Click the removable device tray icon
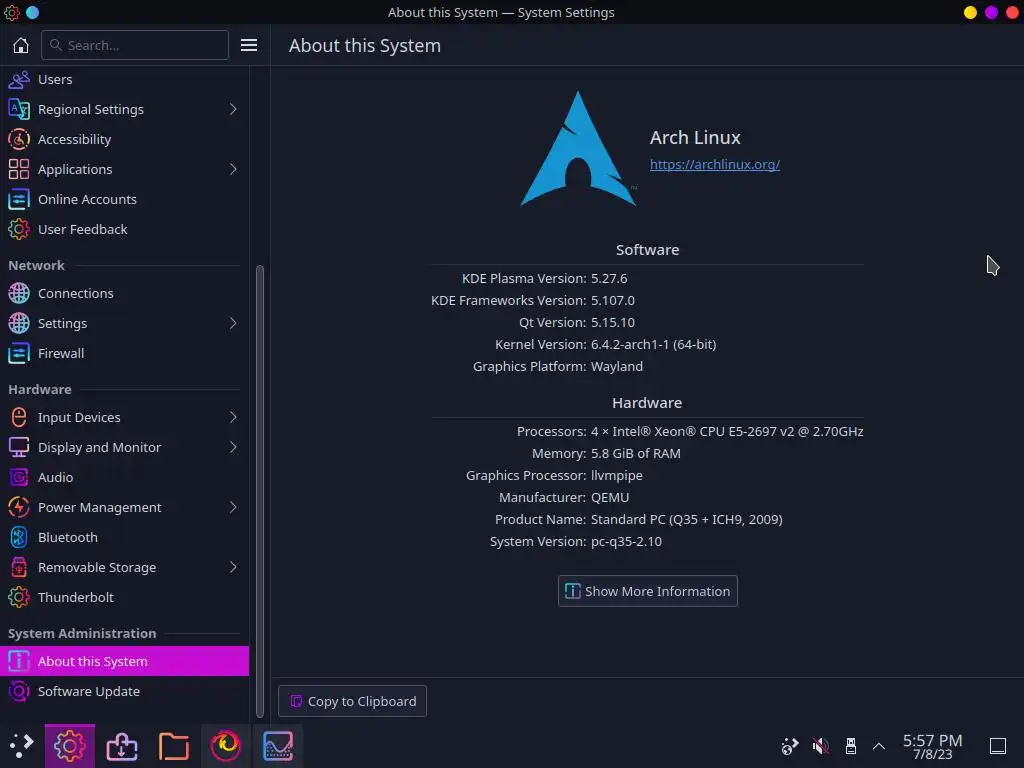 (x=850, y=746)
